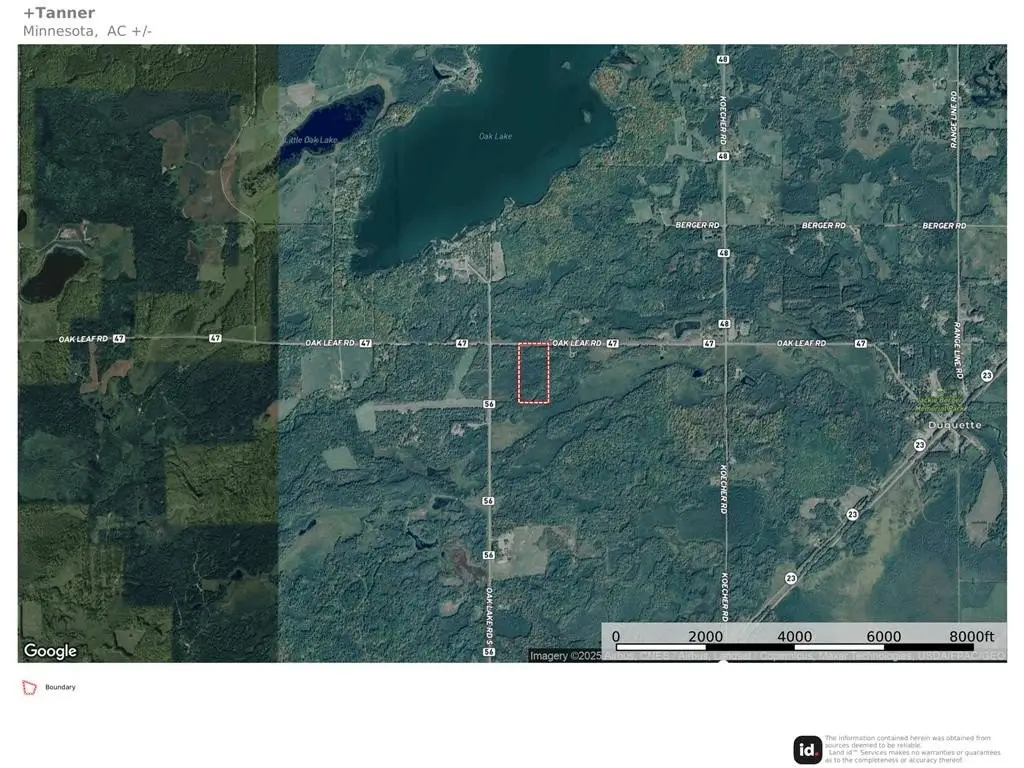Click the red Boundary legend icon

29,688
